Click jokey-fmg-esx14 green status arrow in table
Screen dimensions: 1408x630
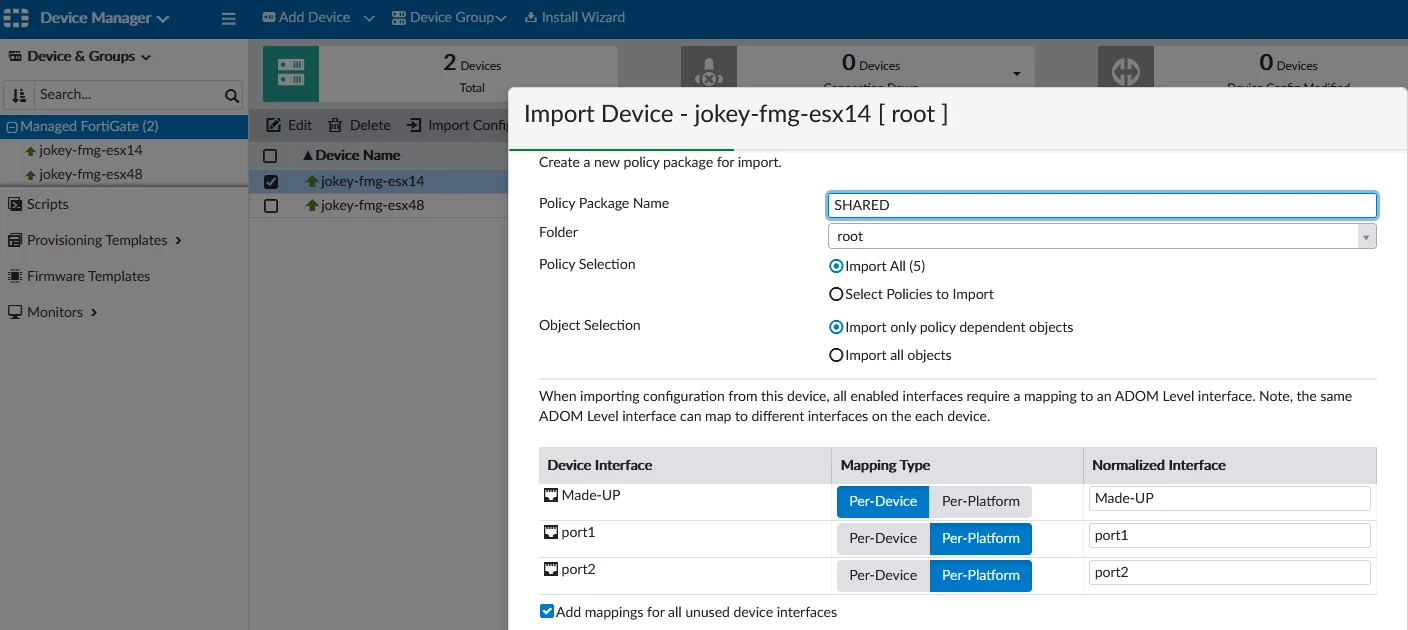pyautogui.click(x=312, y=182)
